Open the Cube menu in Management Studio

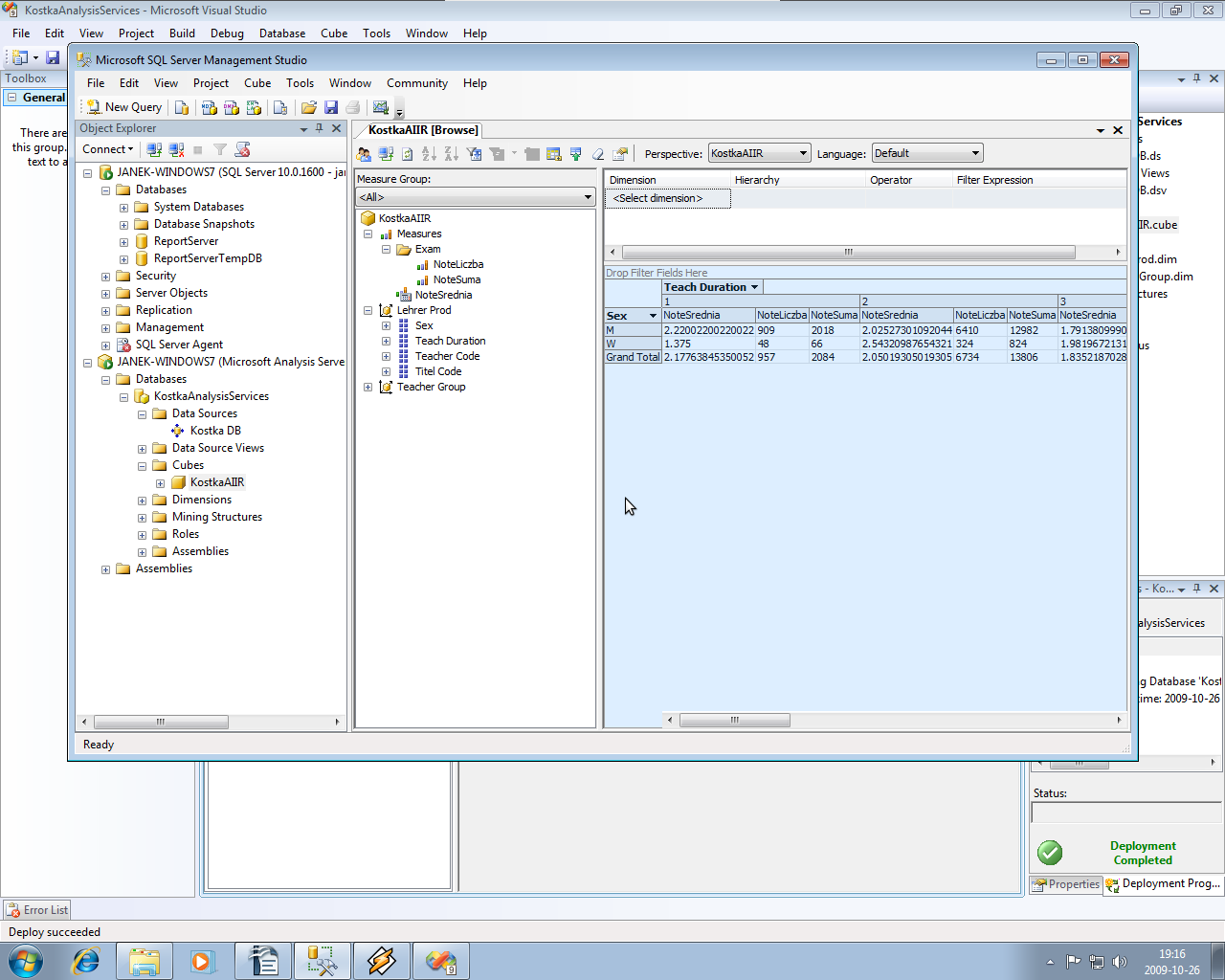[257, 83]
